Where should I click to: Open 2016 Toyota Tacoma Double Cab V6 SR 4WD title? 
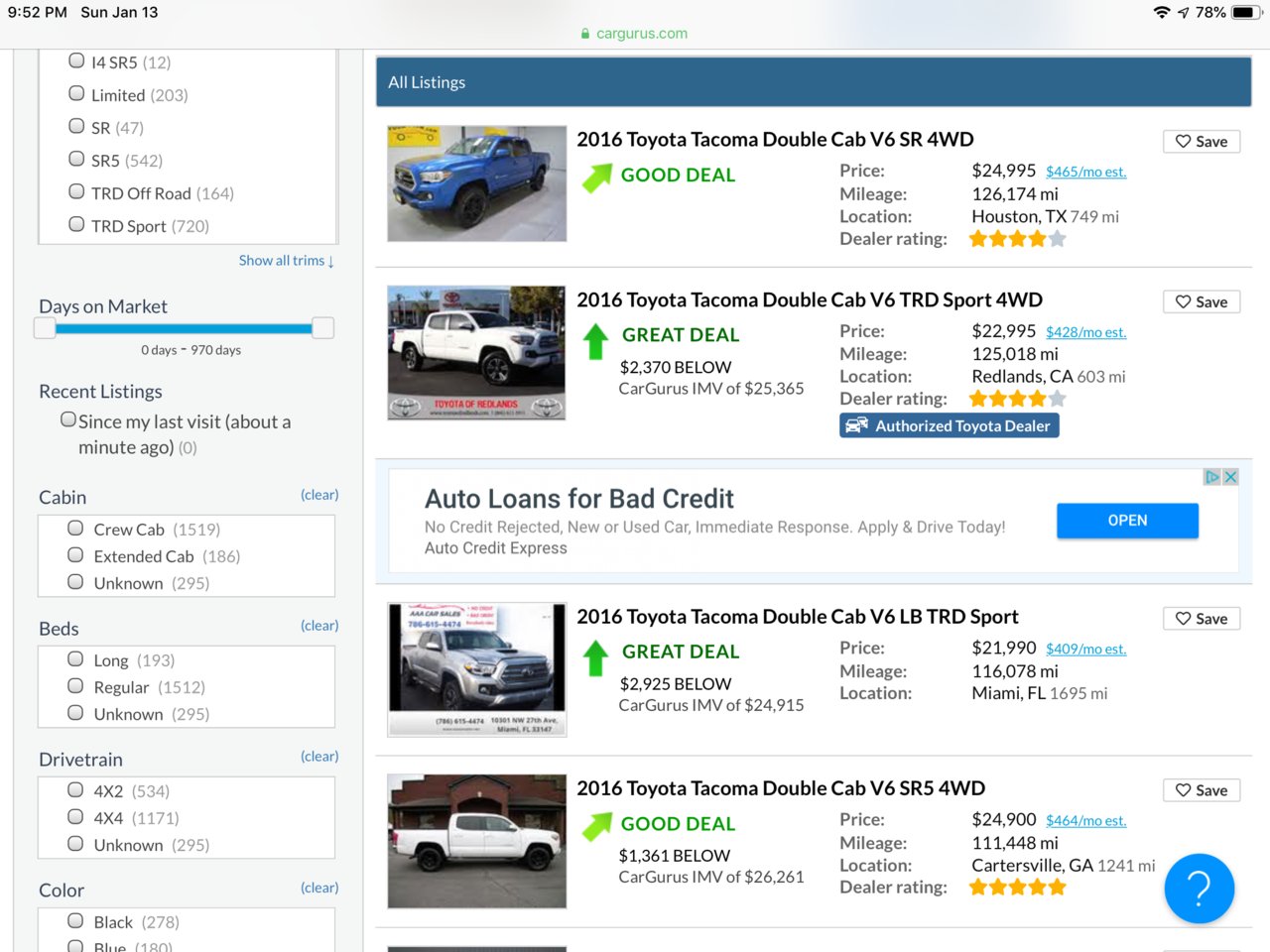pos(775,140)
